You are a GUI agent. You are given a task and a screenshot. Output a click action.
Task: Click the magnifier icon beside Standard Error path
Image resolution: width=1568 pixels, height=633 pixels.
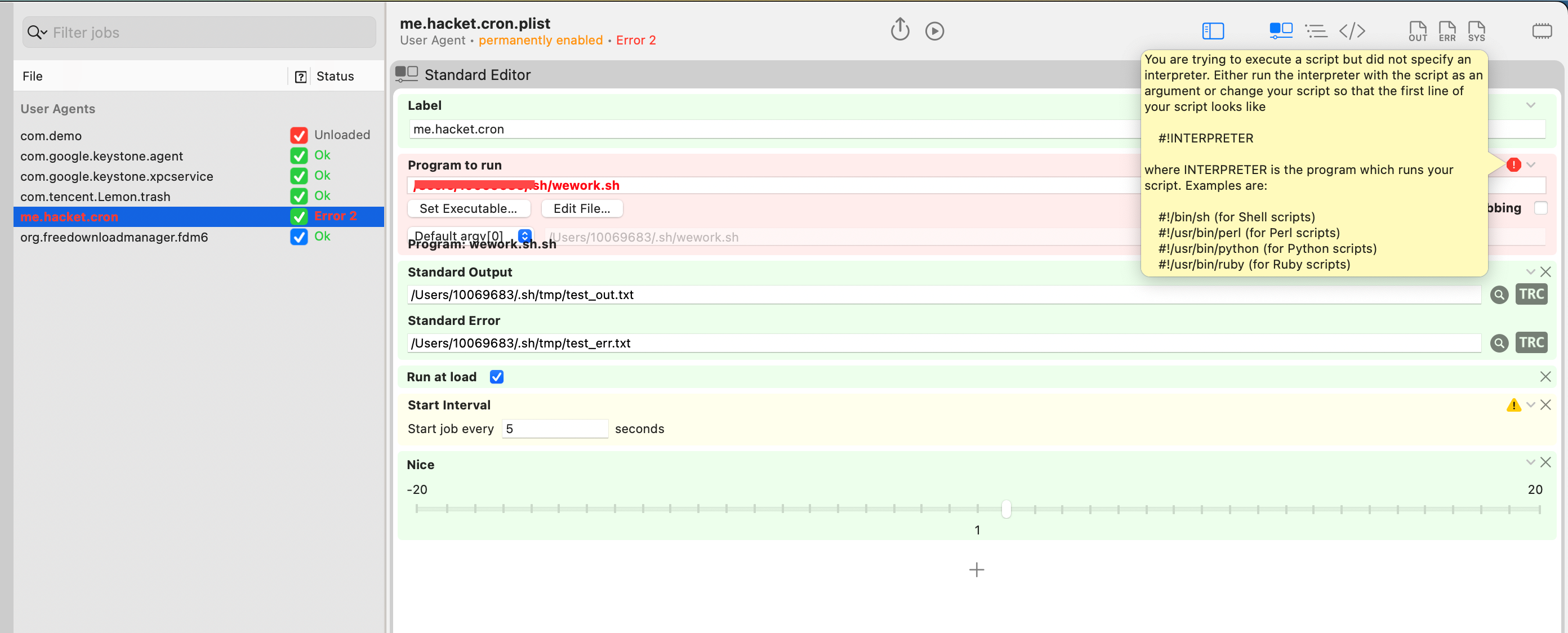[1499, 344]
